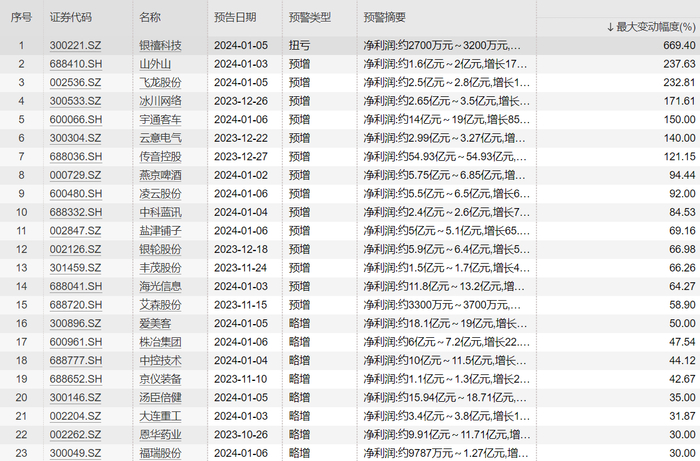Screen dimensions: 700x461
Task: Select row number 10
Action: pos(21,212)
